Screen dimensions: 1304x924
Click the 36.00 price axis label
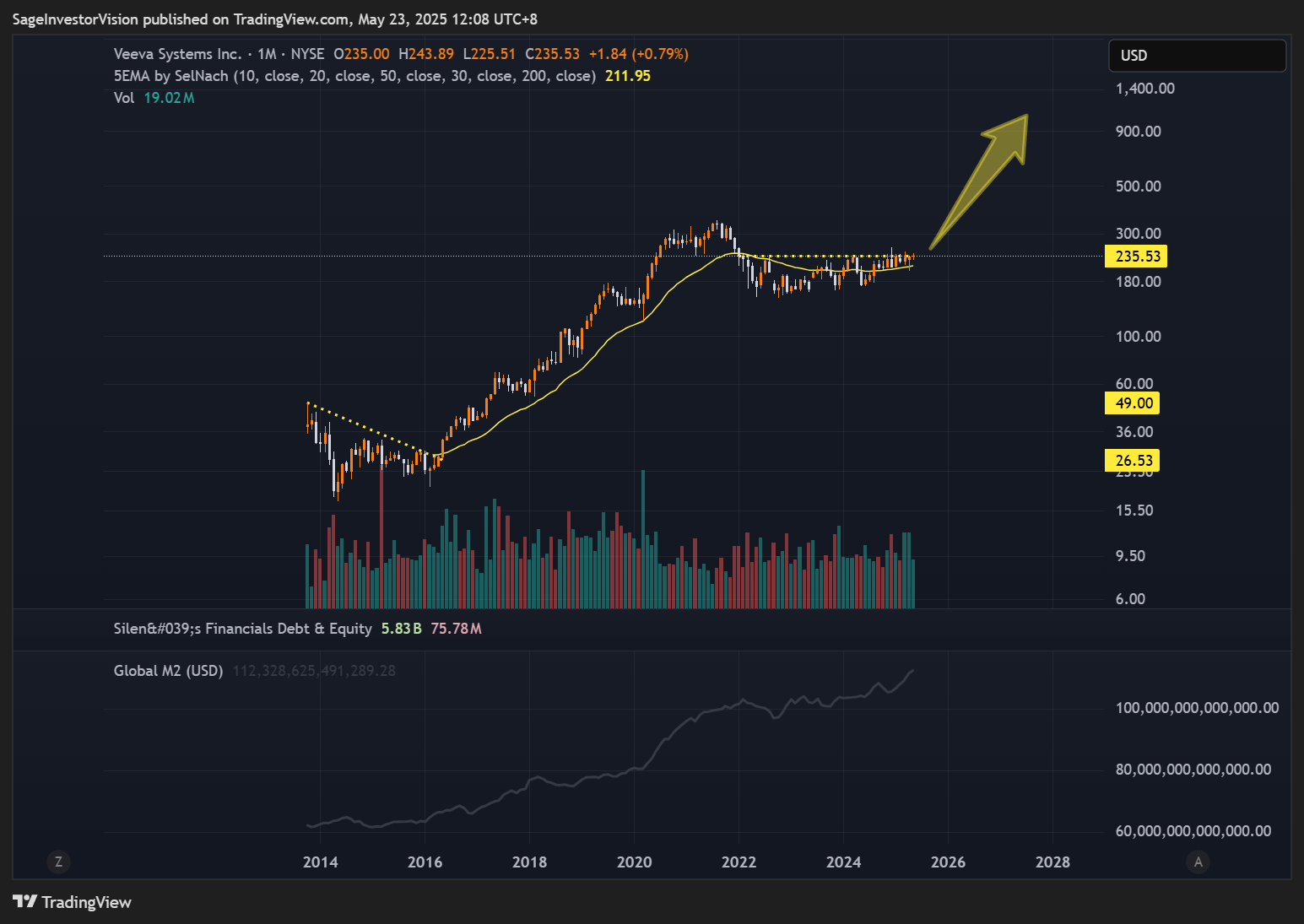click(x=1134, y=432)
